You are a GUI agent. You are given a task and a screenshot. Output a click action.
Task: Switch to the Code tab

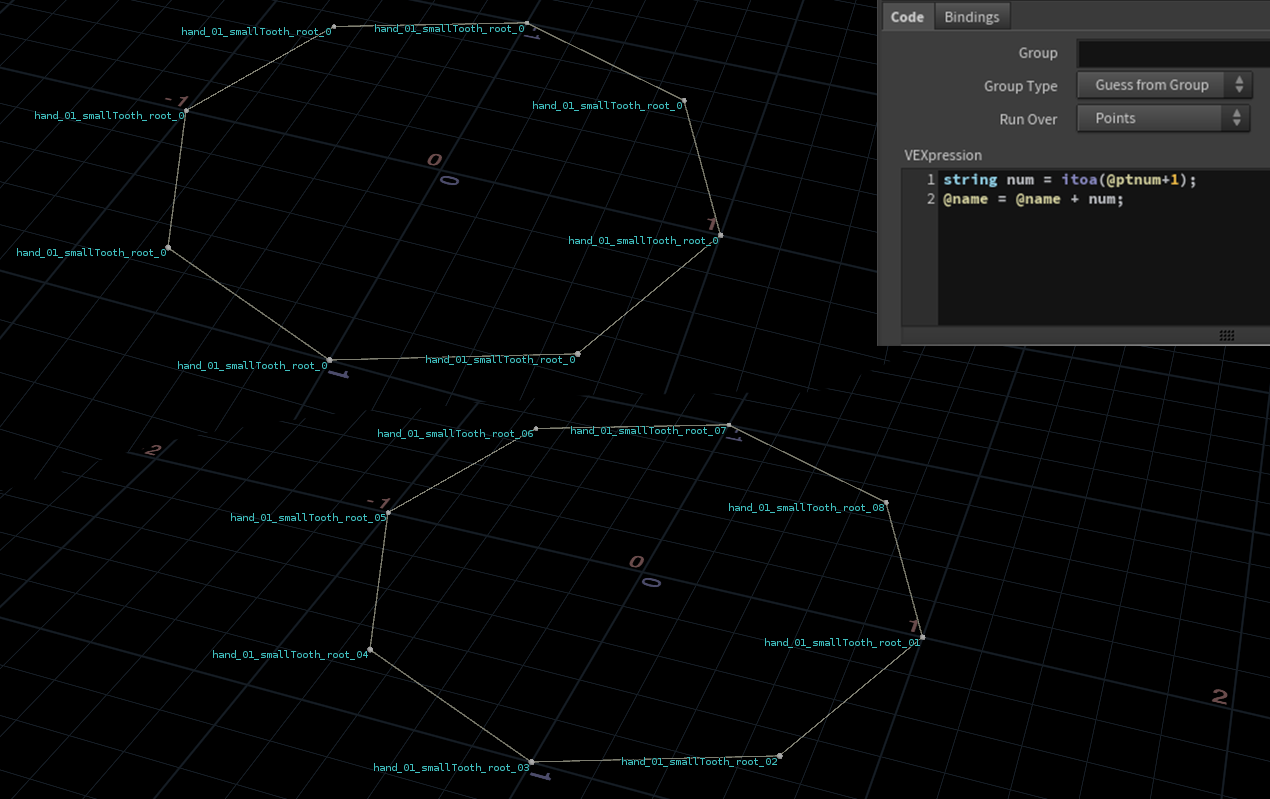coord(907,17)
